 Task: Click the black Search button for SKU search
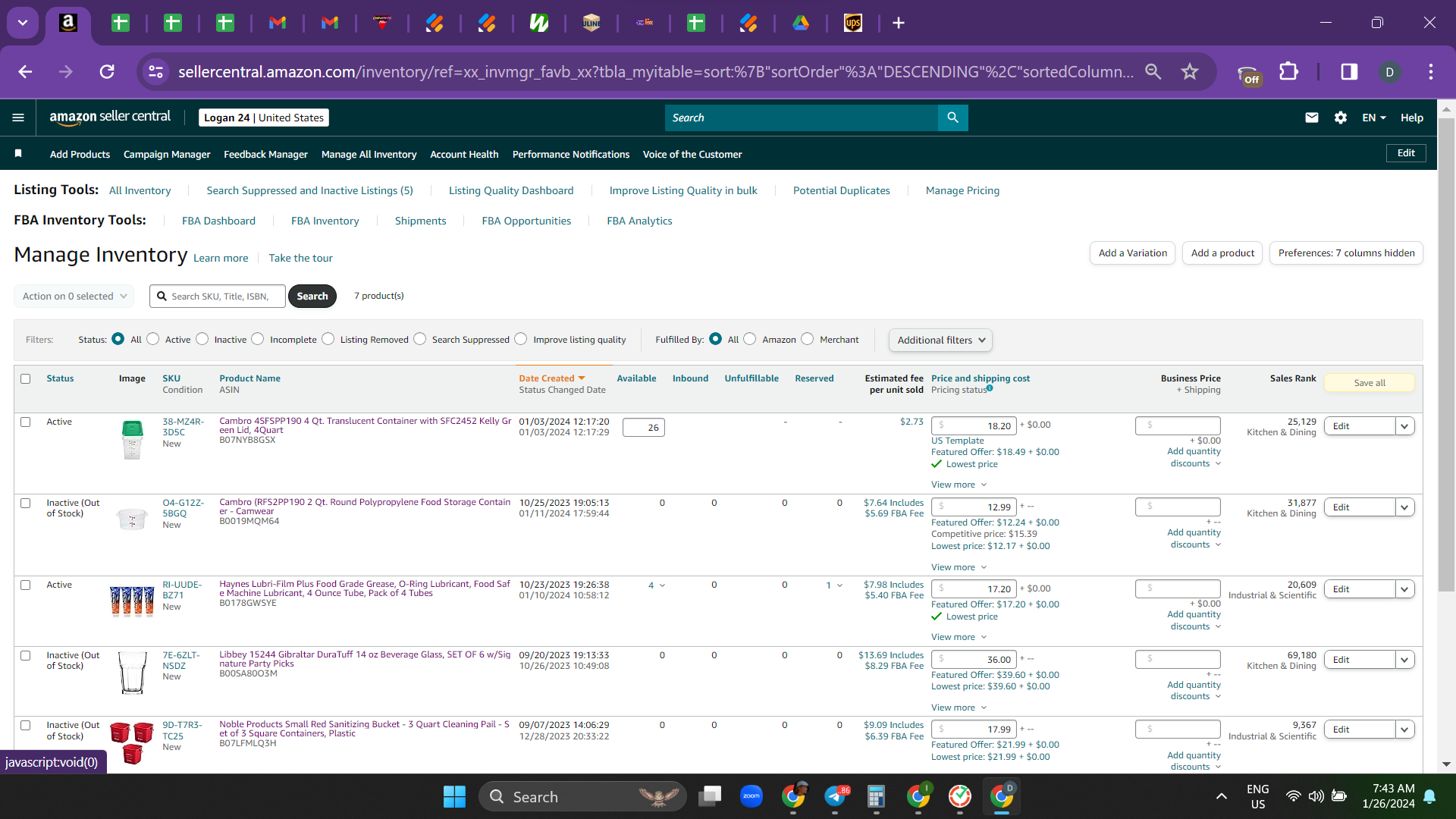(312, 296)
